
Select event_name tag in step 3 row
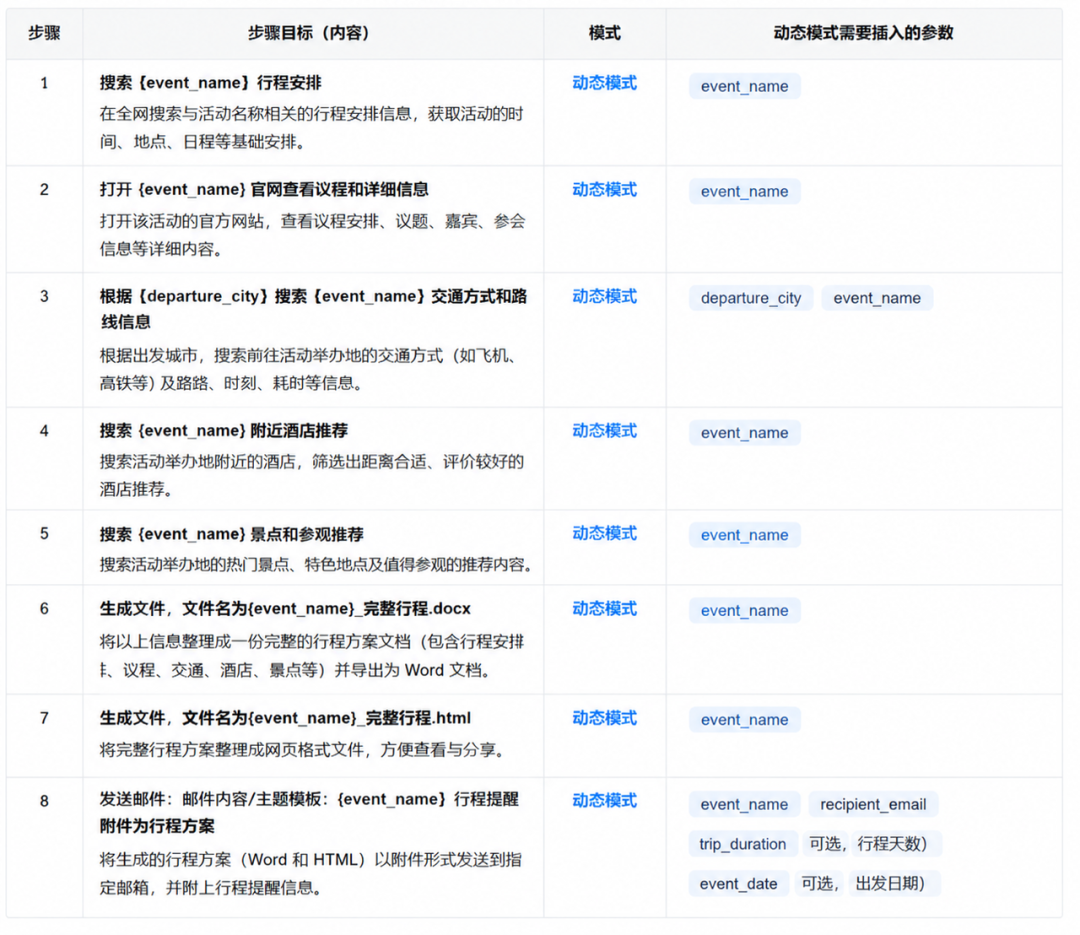877,298
